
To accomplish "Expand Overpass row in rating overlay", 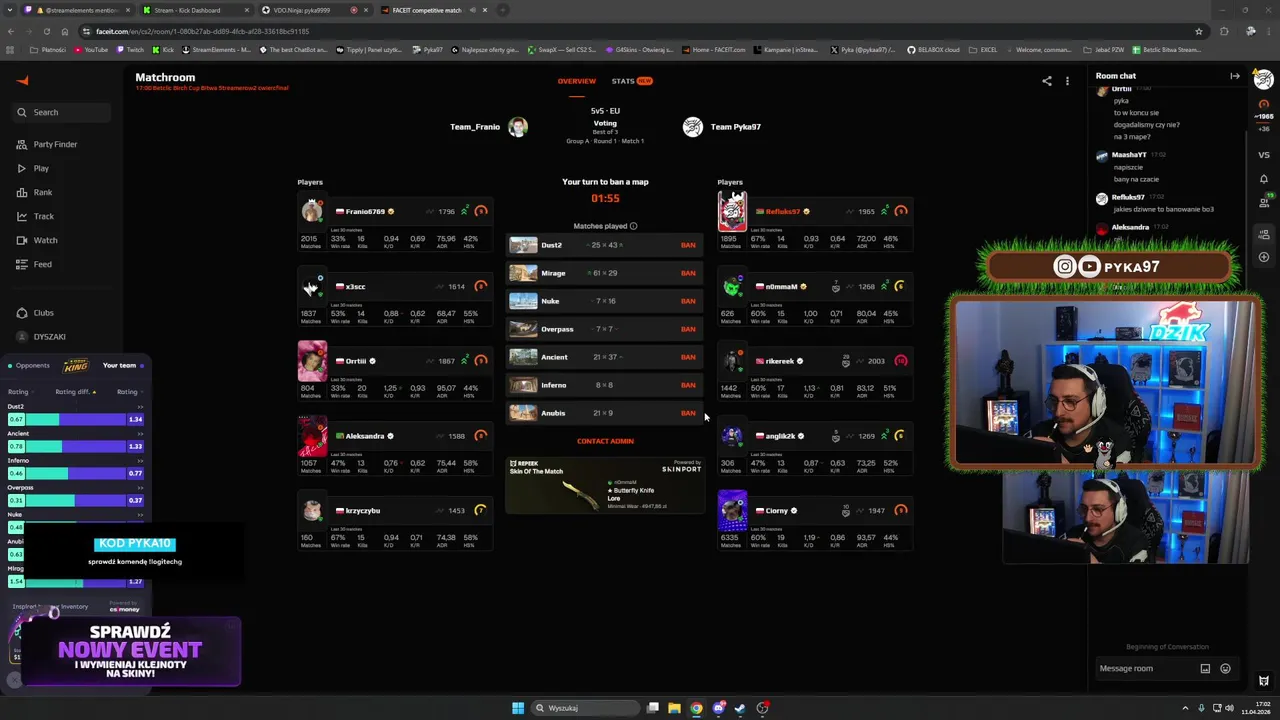I will [x=139, y=488].
